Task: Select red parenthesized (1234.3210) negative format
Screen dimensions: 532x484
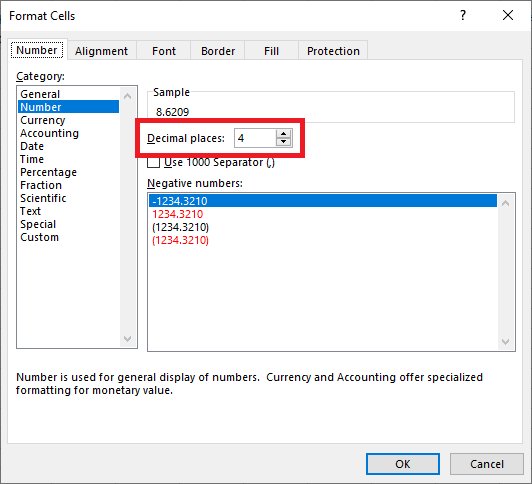Action: 180,240
